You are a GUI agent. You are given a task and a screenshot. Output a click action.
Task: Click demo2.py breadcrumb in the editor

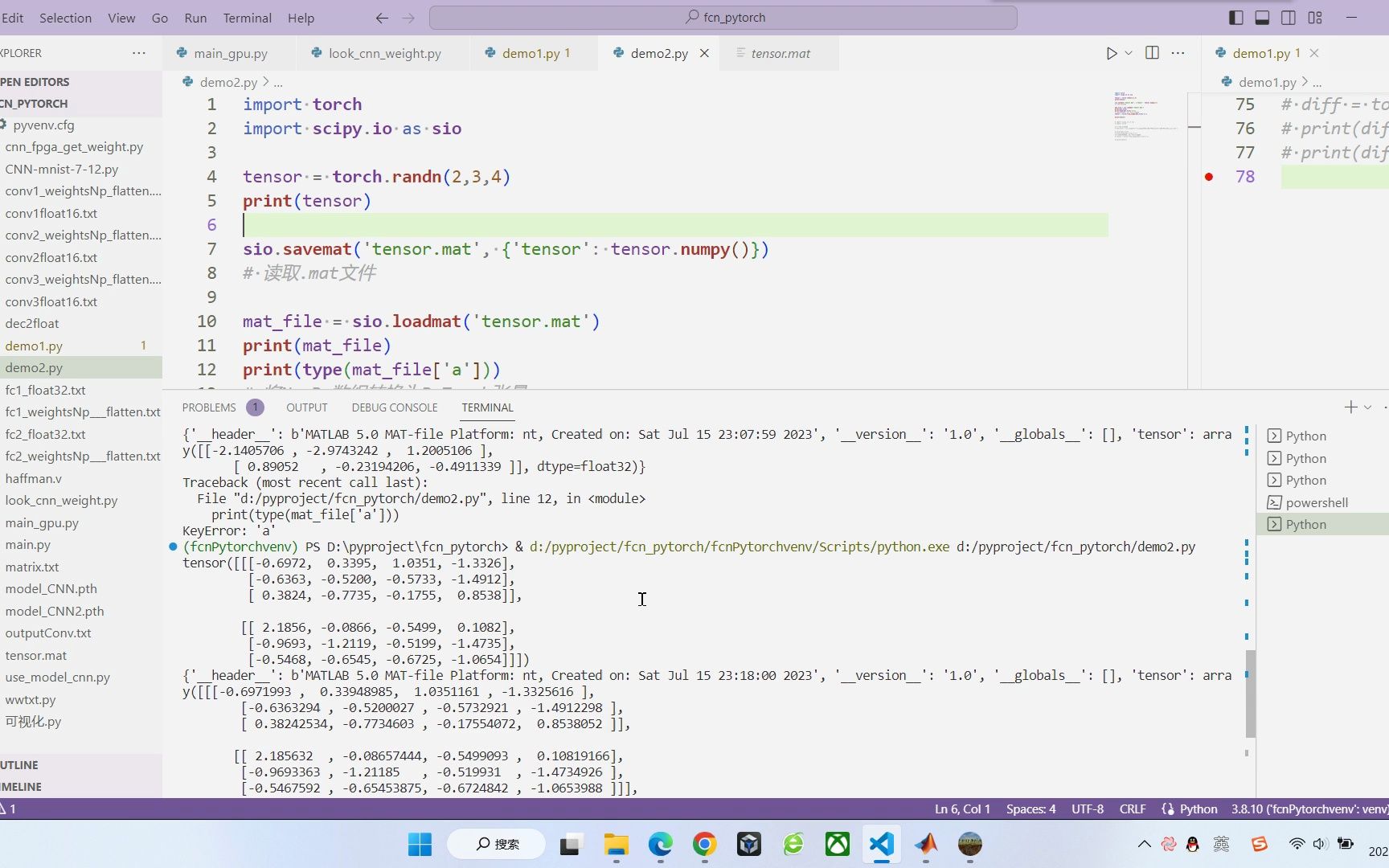[x=228, y=82]
